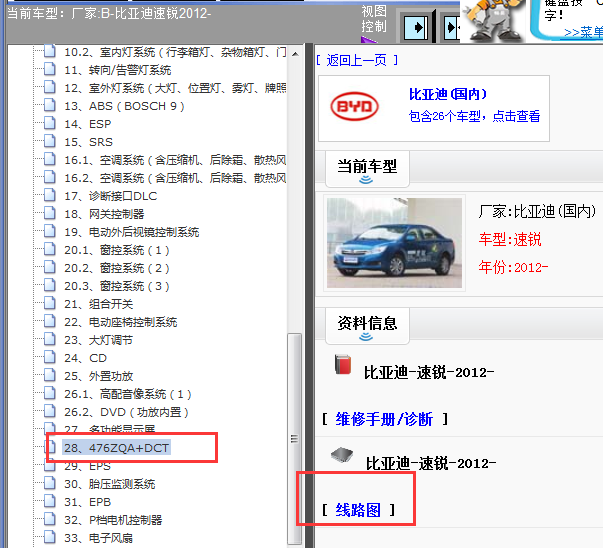Select 20.2、窗控系统 (2)
Screen dimensions: 603x548
(117, 268)
